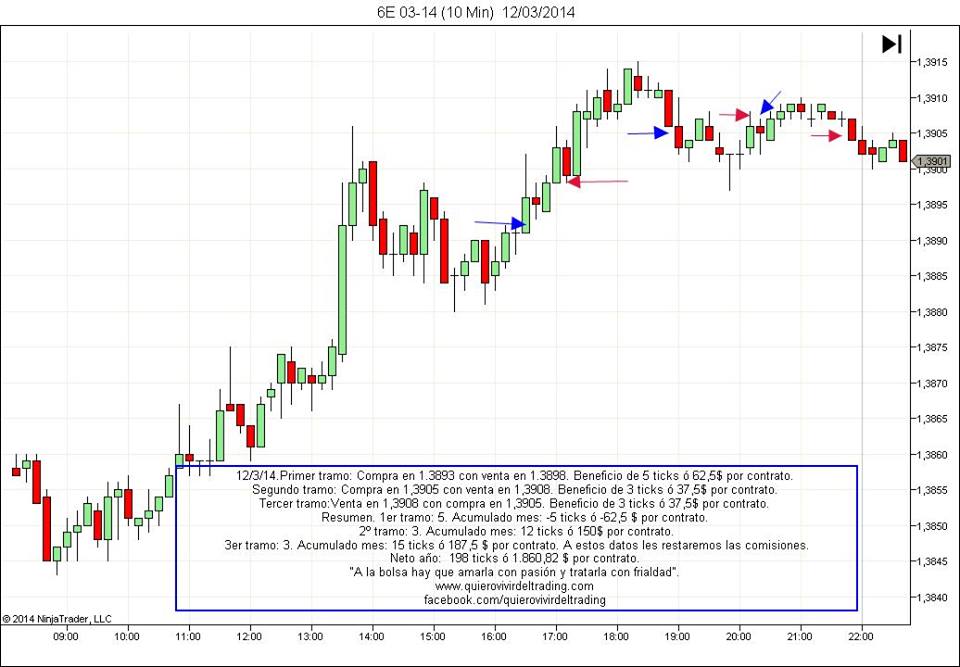Click the 14:00 label on time axis

point(371,635)
